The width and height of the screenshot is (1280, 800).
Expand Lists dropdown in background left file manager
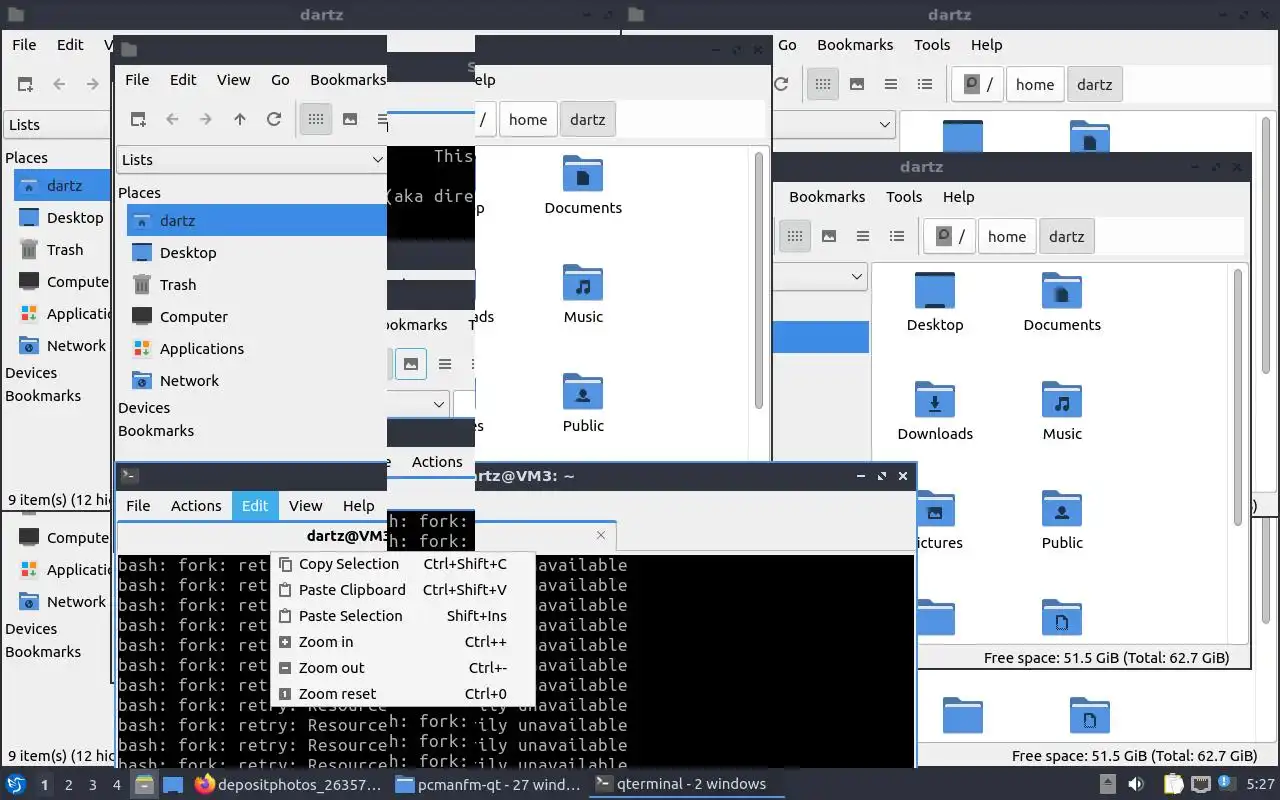click(x=57, y=125)
